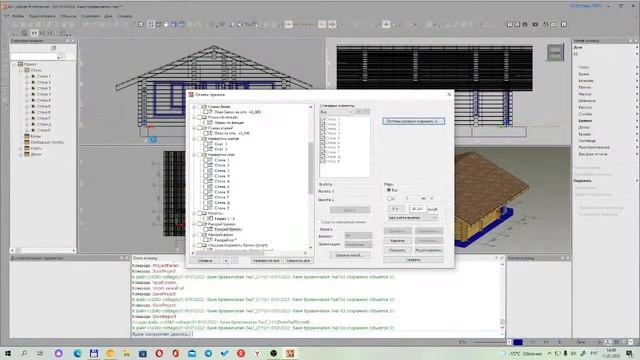Image resolution: width=640 pixels, height=360 pixels.
Task: Click the Свернуть все button
Action: coord(298,260)
